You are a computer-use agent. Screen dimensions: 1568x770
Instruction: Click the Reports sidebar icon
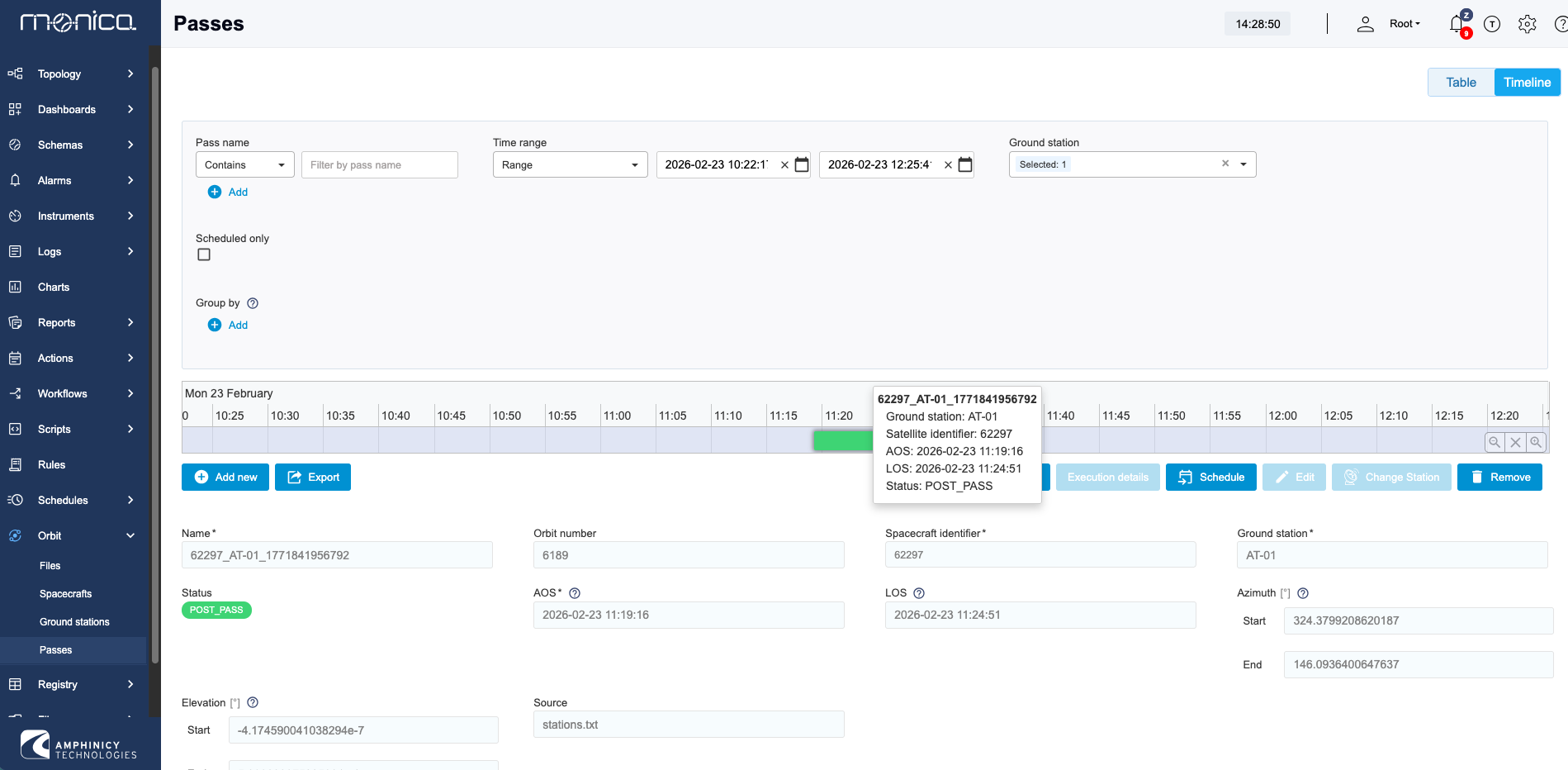[15, 322]
